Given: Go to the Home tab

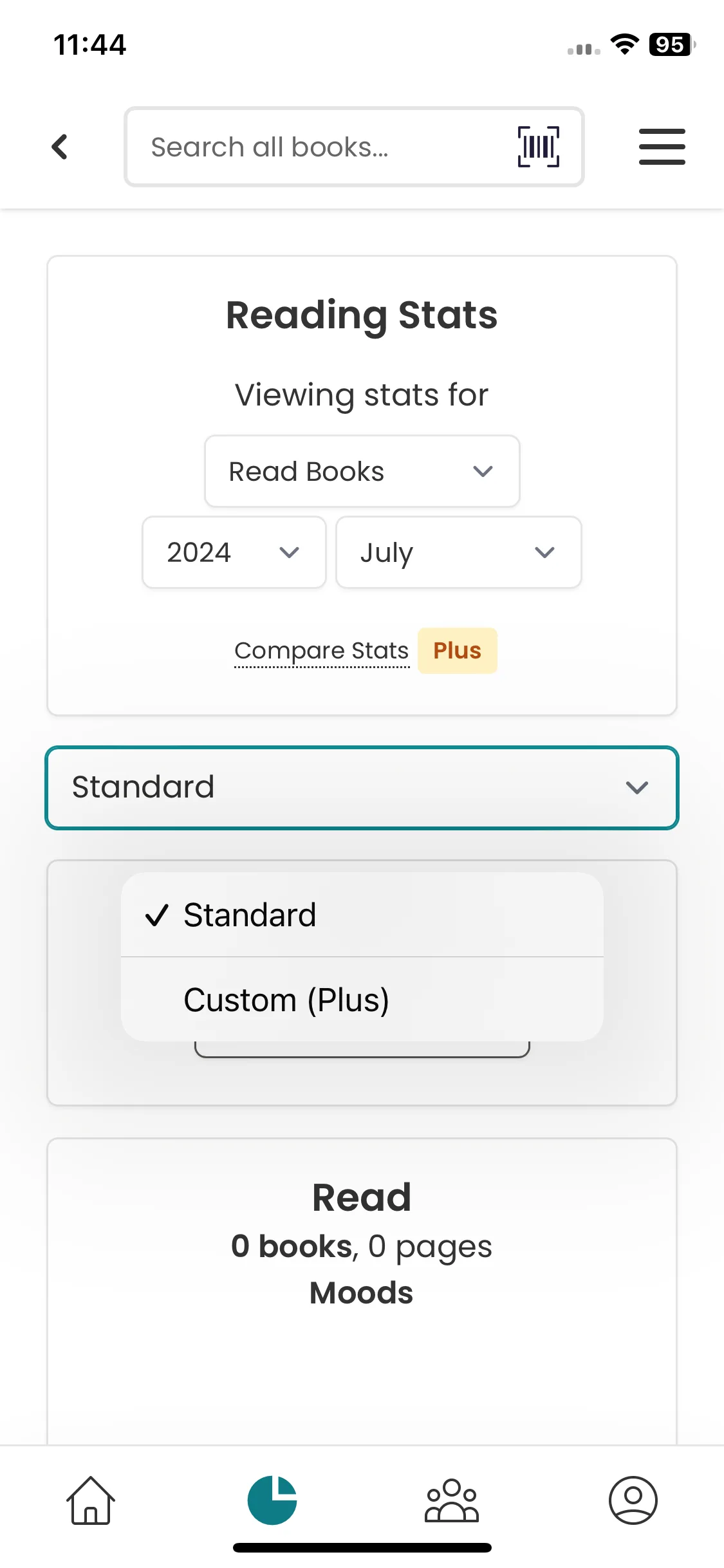Looking at the screenshot, I should [x=91, y=1500].
